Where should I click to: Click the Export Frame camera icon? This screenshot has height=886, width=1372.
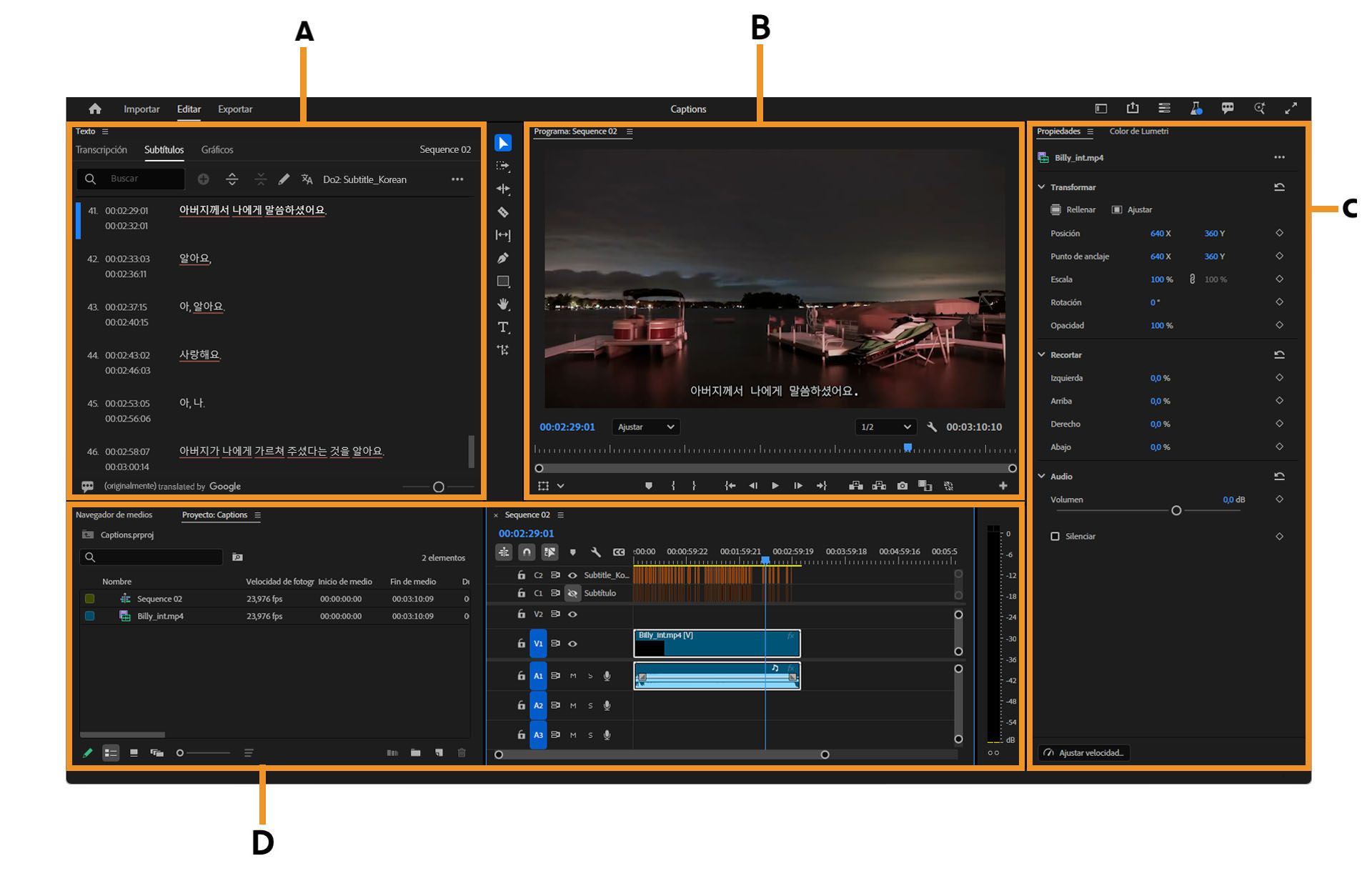(x=903, y=486)
